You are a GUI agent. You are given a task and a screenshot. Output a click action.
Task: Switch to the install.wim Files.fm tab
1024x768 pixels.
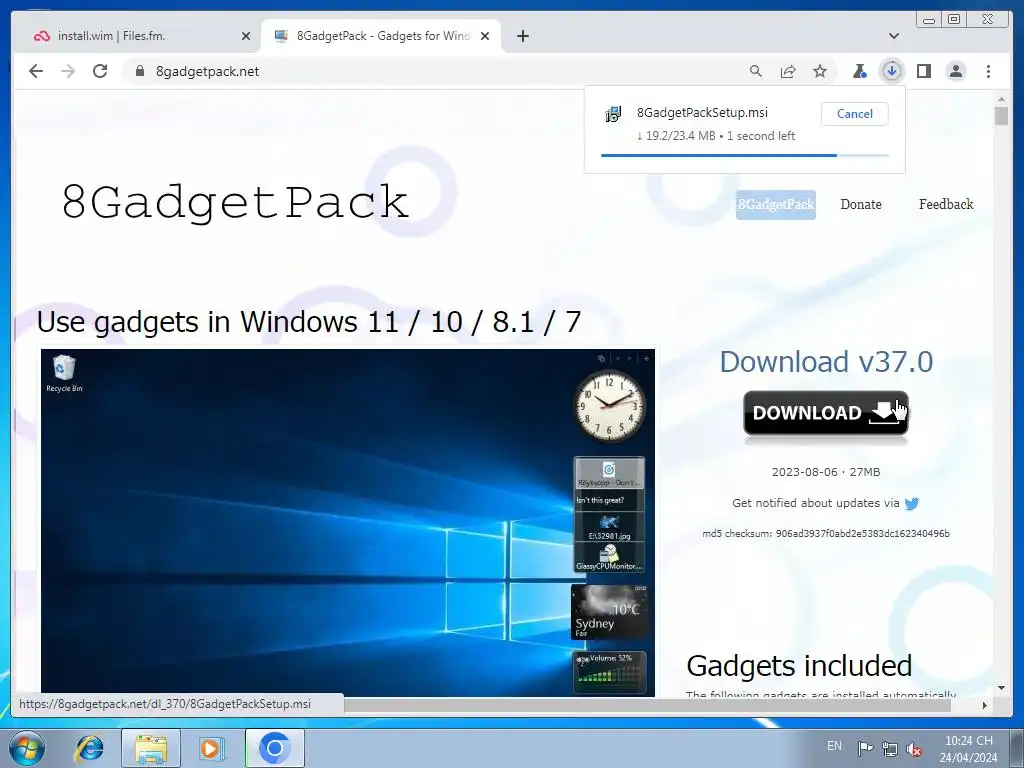click(137, 36)
